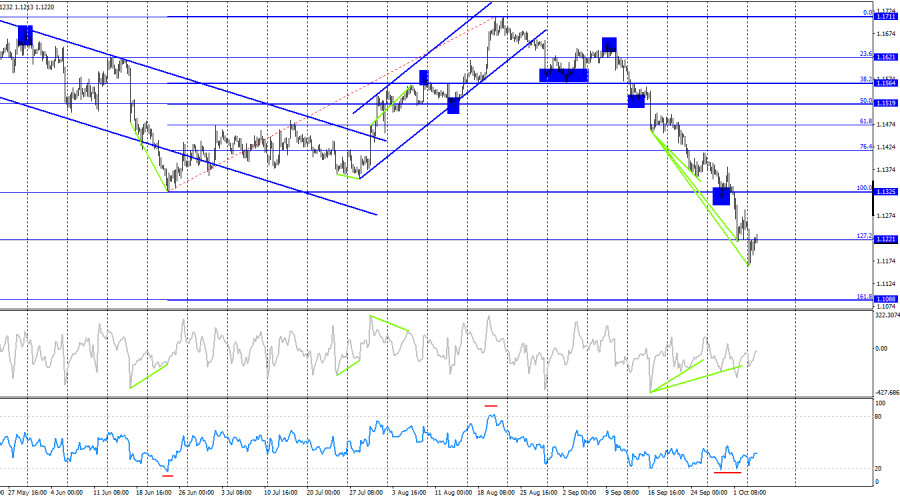Select the 0.0 Fibonacci level label
Image resolution: width=900 pixels, height=500 pixels.
pyautogui.click(x=867, y=13)
